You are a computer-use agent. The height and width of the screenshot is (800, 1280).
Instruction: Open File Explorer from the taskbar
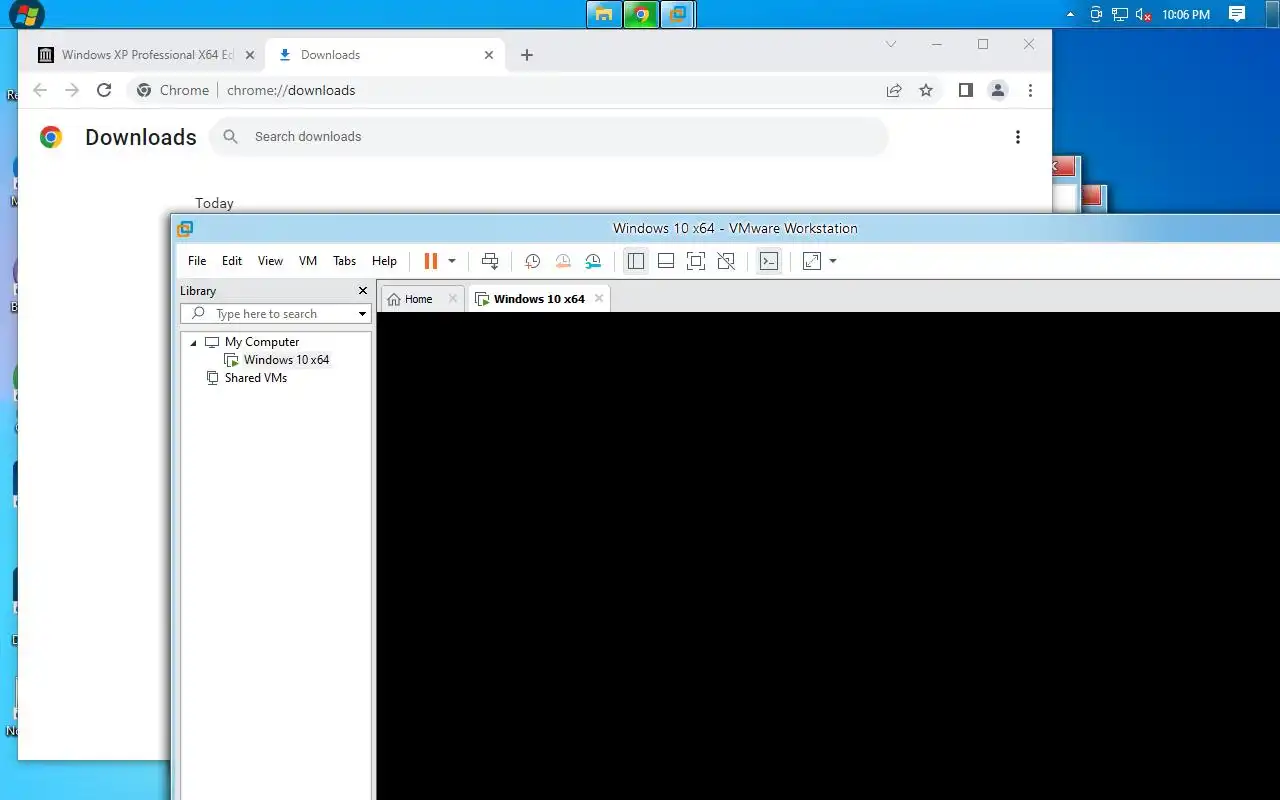[604, 14]
